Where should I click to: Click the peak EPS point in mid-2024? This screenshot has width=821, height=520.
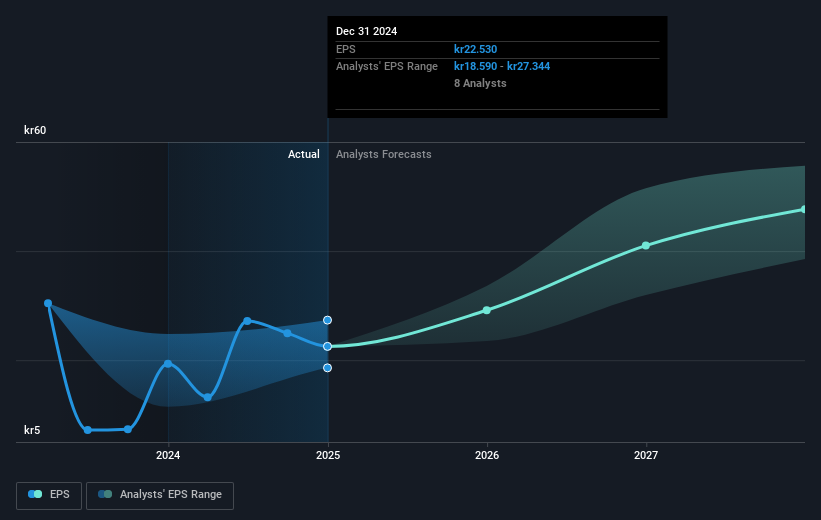pos(247,320)
